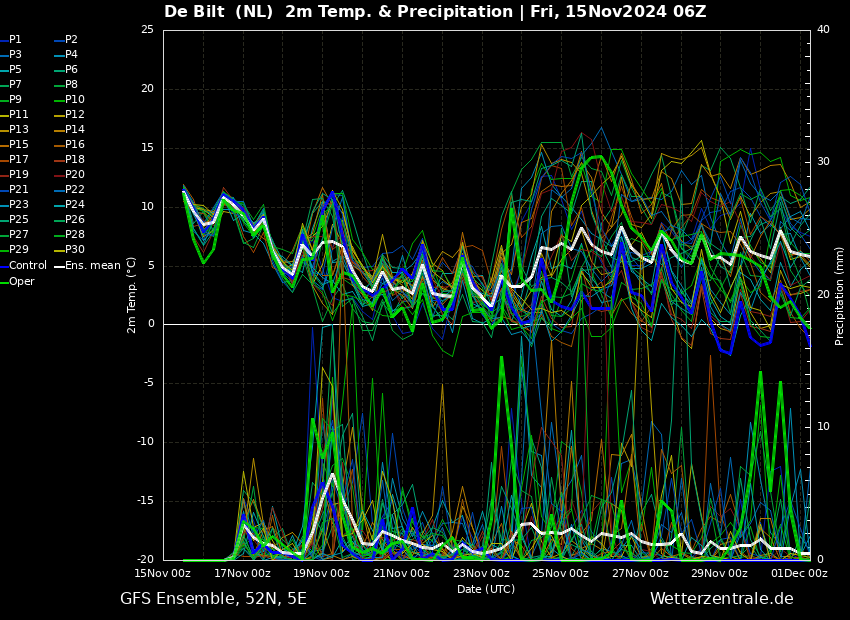The width and height of the screenshot is (850, 620).
Task: Click the Precipitation (mm) axis label
Action: 840,295
